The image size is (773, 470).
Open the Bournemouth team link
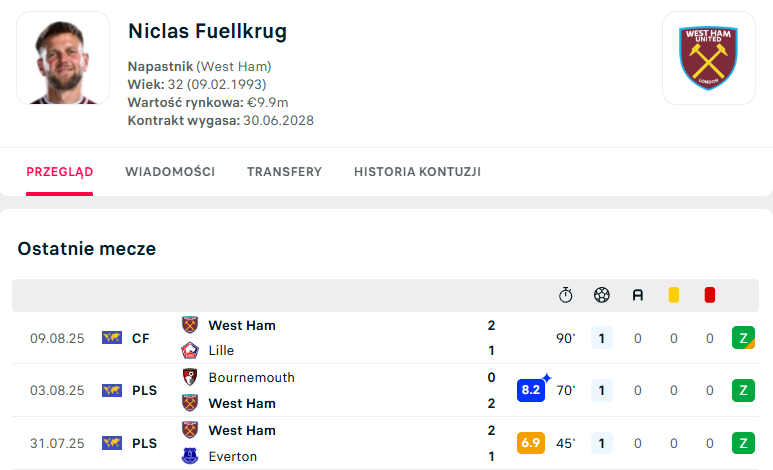pyautogui.click(x=251, y=377)
